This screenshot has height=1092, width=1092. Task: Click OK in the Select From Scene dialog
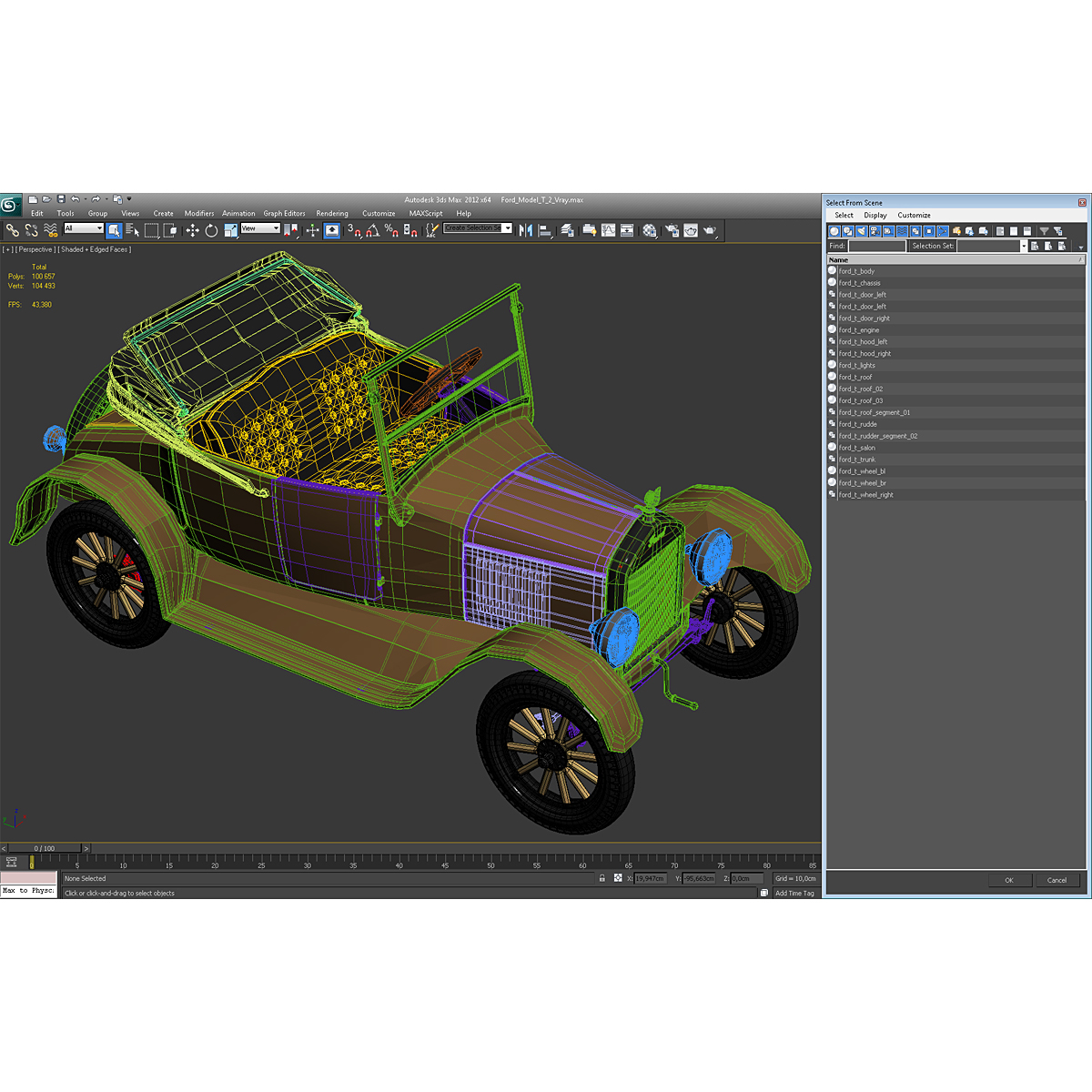tap(1009, 880)
